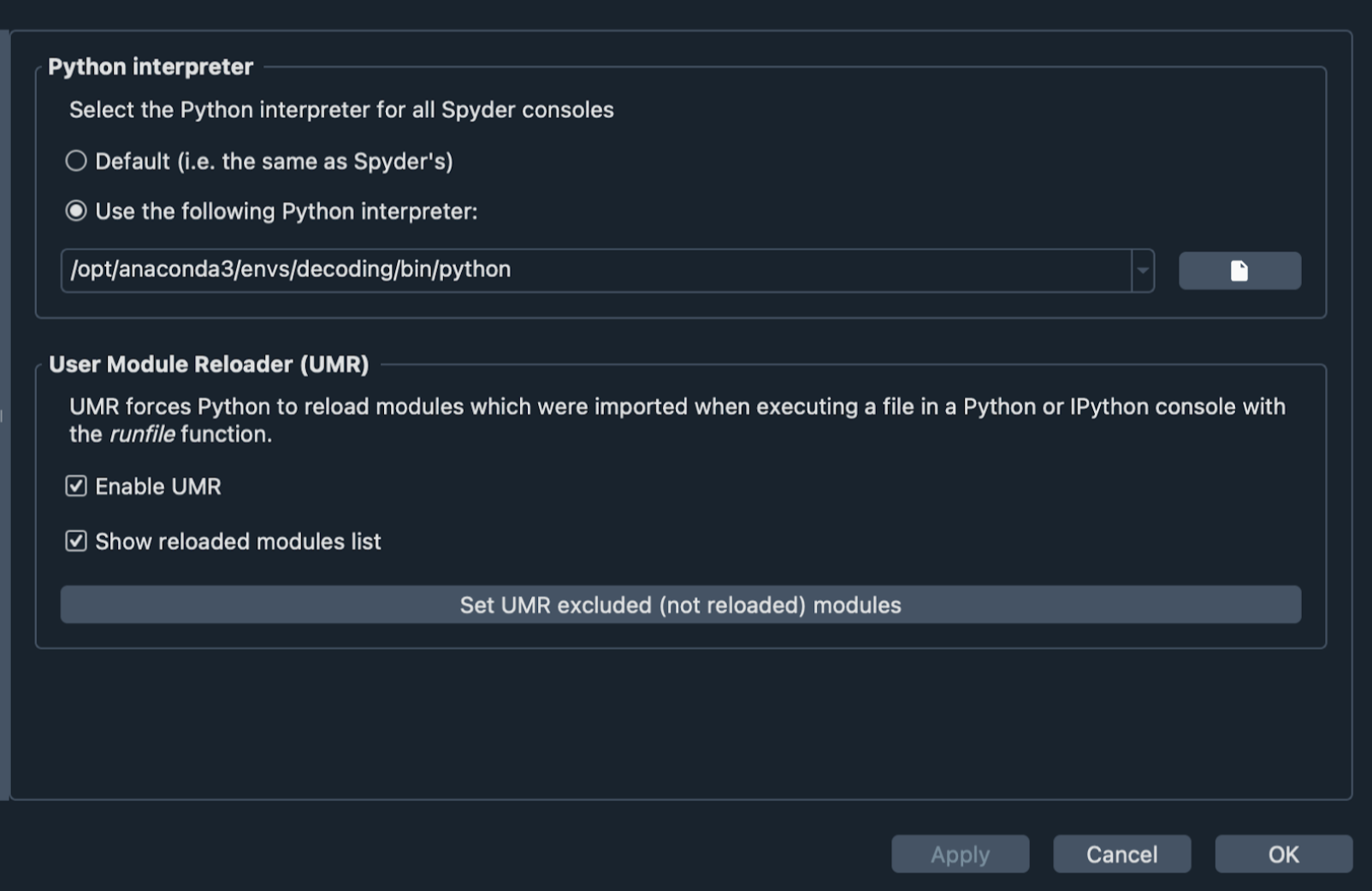Click Set UMR excluded (not reloaded) modules
This screenshot has width=1372, height=891.
click(681, 605)
